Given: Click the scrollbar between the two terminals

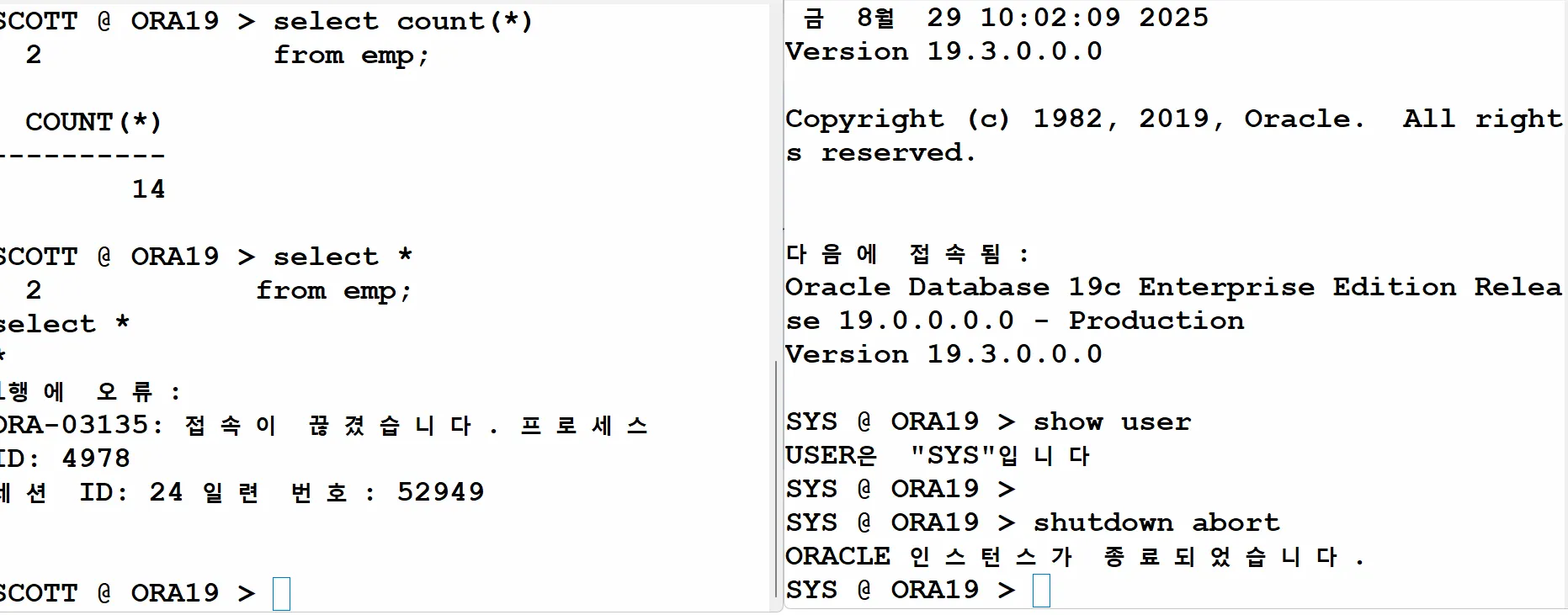Looking at the screenshot, I should (x=775, y=479).
